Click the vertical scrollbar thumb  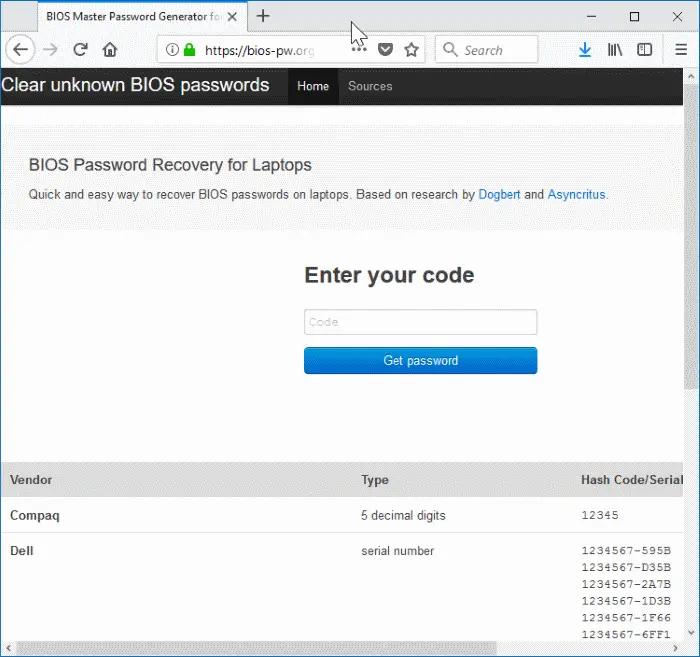click(x=691, y=237)
